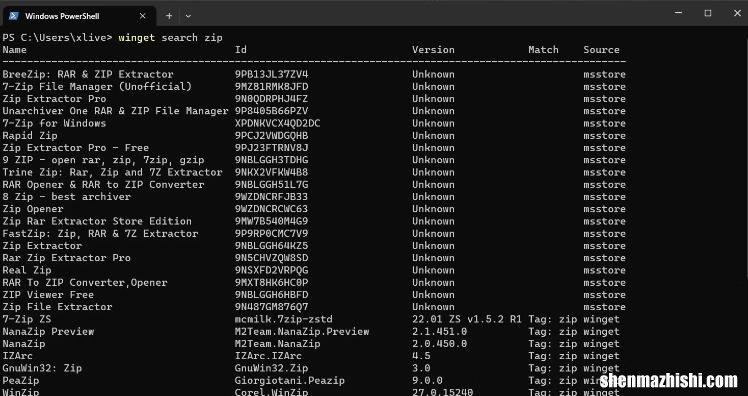Viewport: 748px width, 396px height.
Task: Maximize the terminal window
Action: 708,13
